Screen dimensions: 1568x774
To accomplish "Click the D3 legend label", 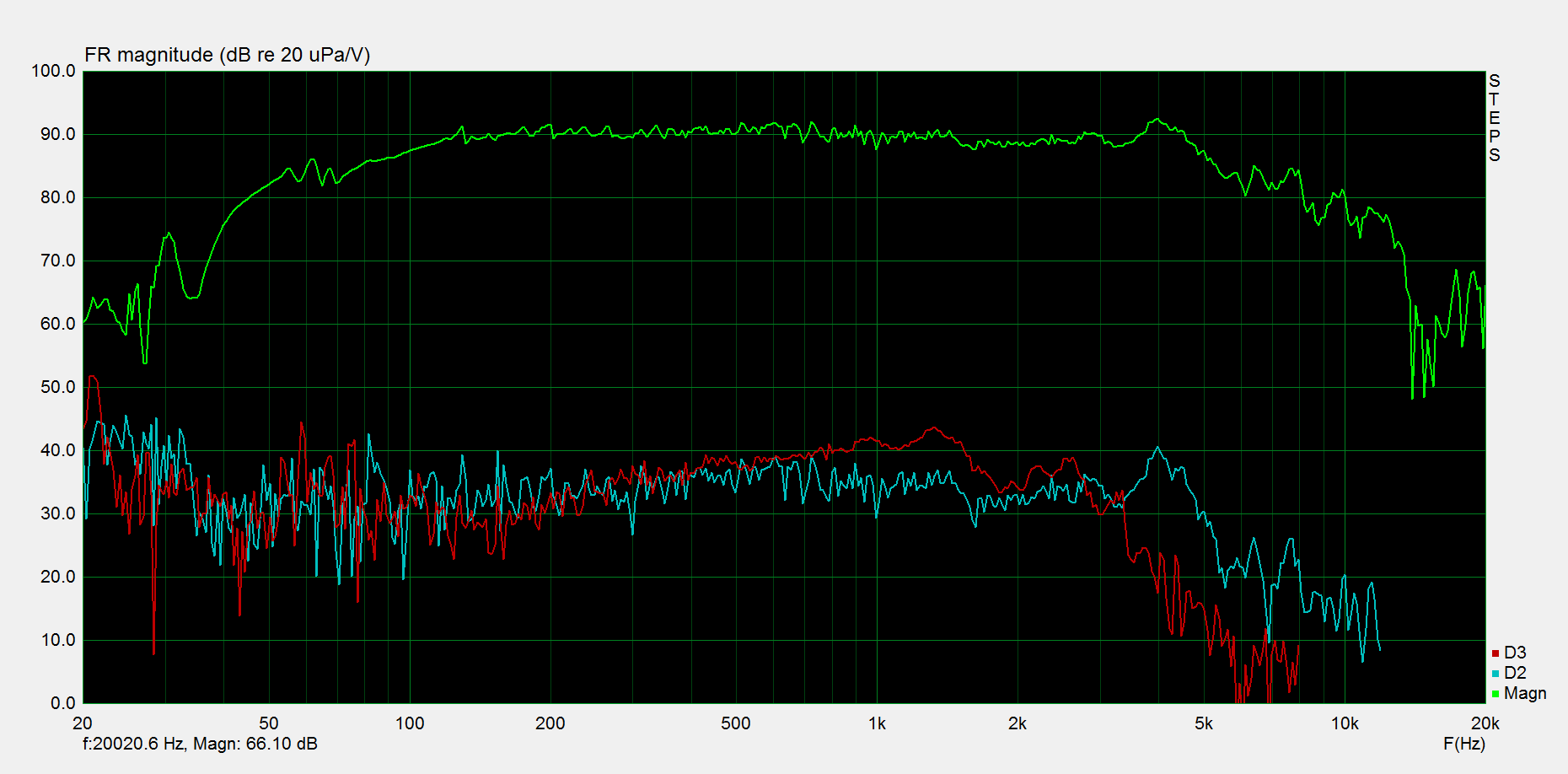I will pos(1515,653).
